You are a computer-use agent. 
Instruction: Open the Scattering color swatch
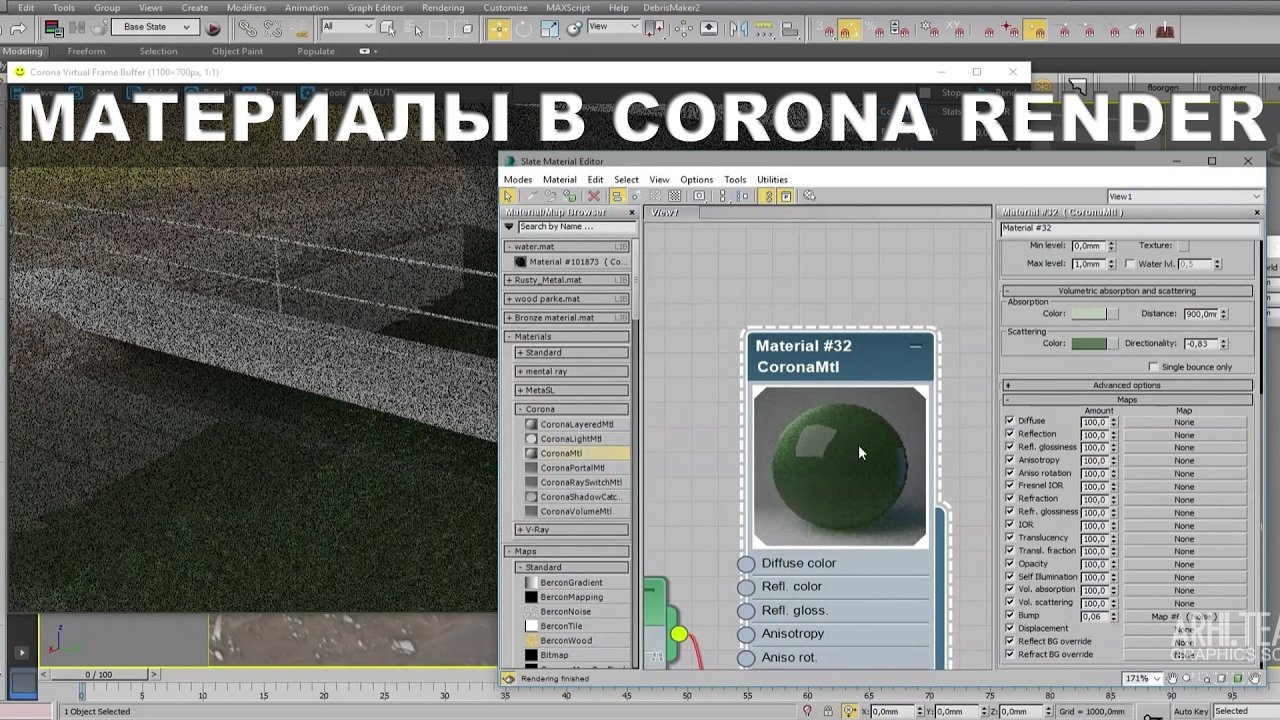coord(1089,344)
